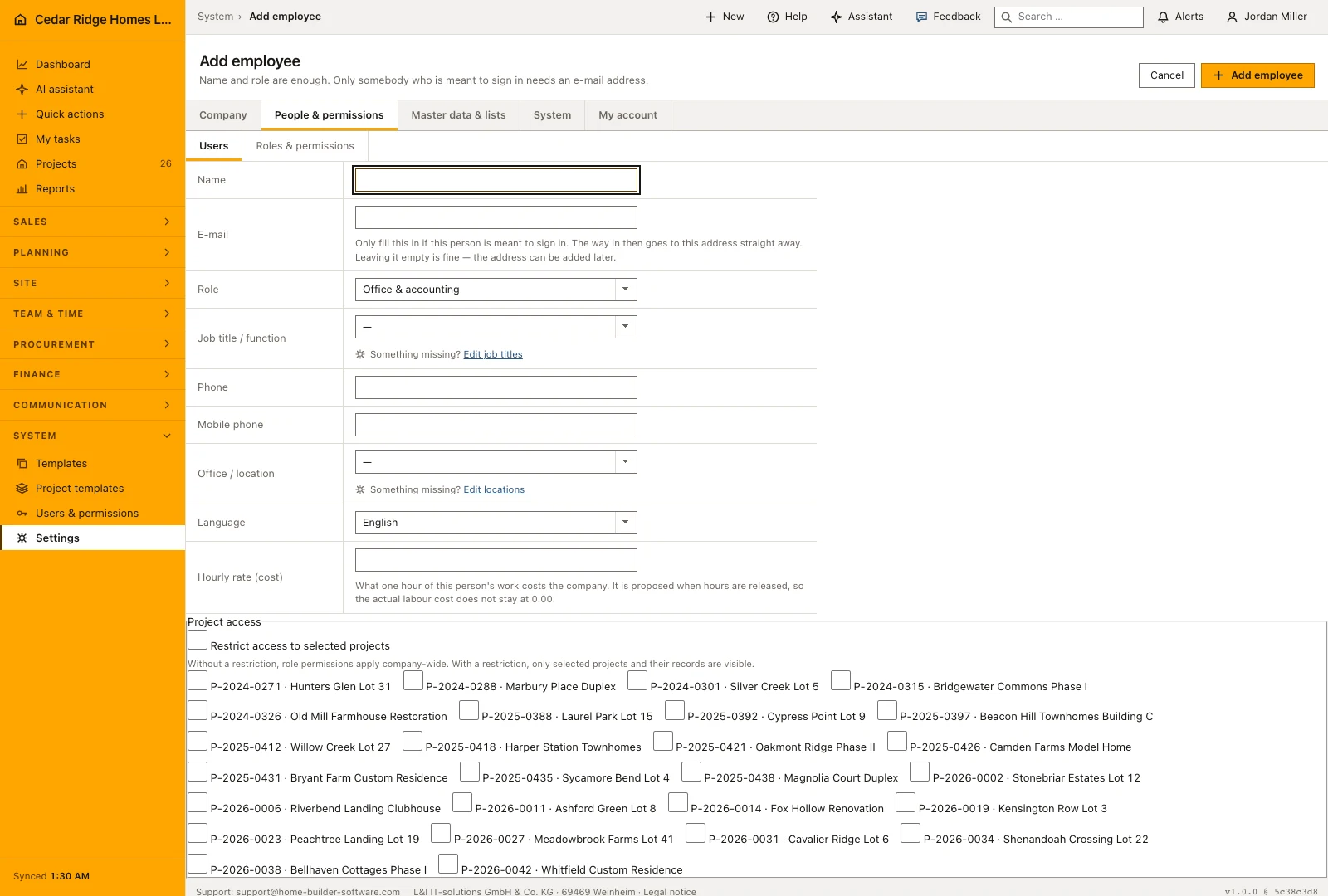
Task: Open Dashboard via its sidebar chart icon
Action: point(22,65)
